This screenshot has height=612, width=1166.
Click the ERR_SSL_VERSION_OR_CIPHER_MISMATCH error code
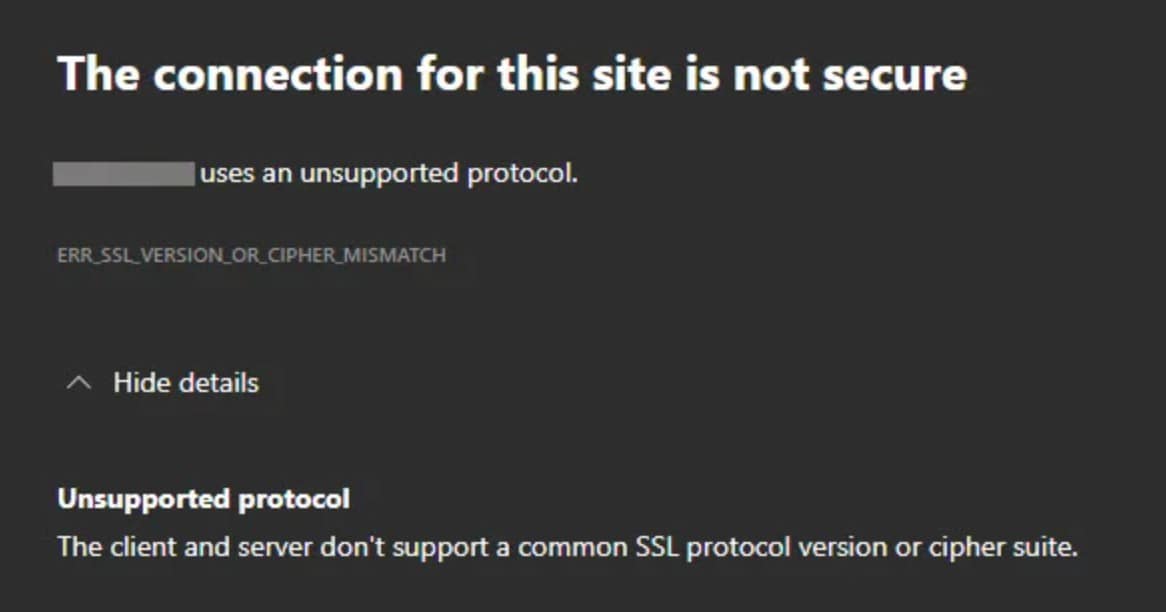pos(252,256)
